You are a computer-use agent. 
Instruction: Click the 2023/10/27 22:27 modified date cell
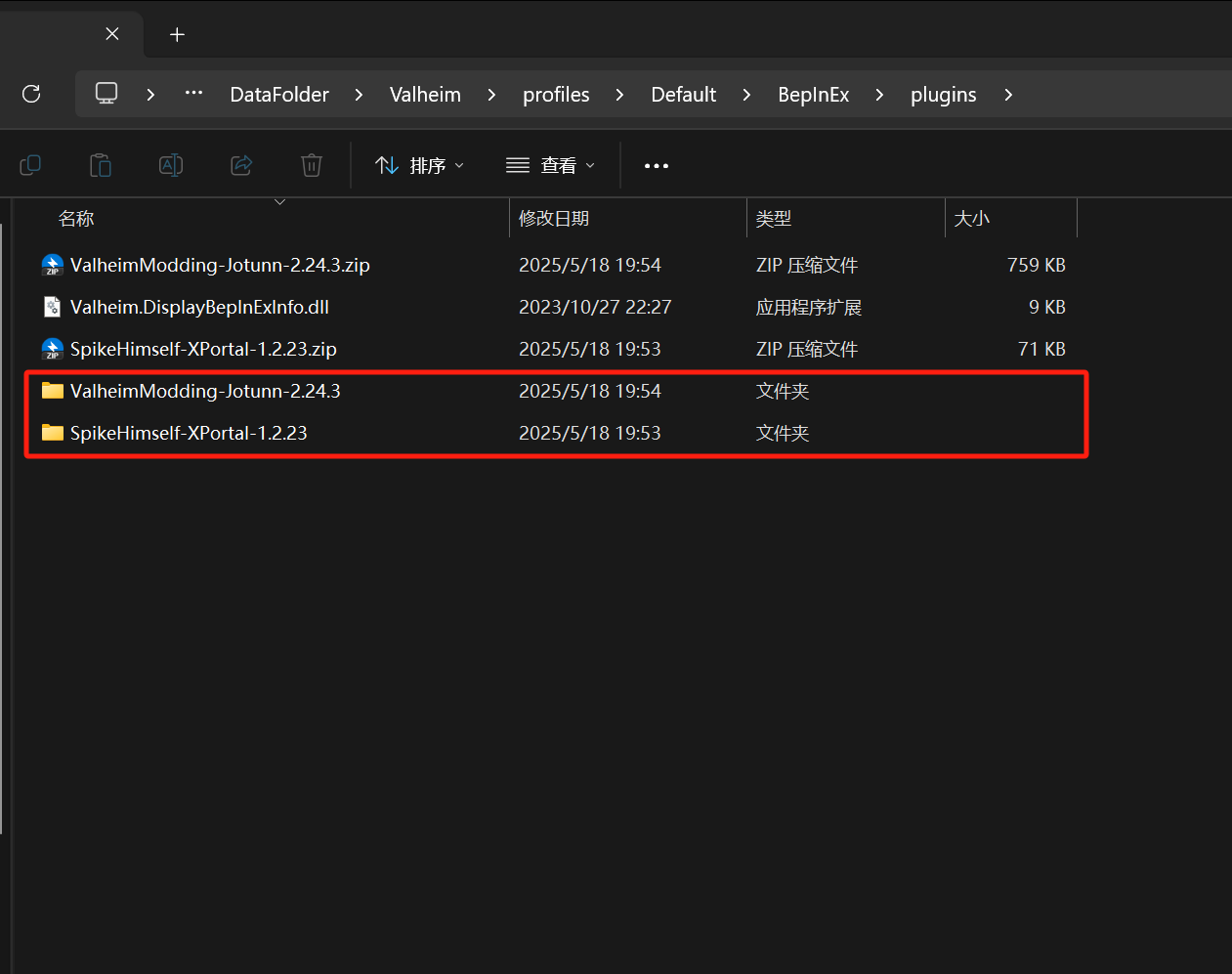click(x=595, y=307)
